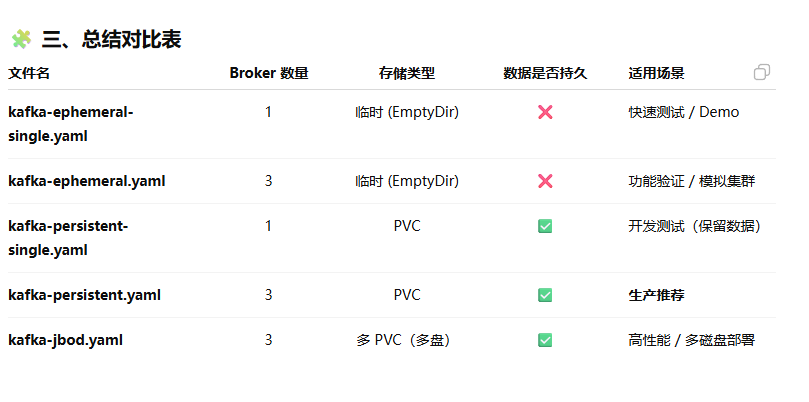Click red cross in kafka-ephemeral-single.yaml row
Screen dimensions: 809x402
point(545,112)
